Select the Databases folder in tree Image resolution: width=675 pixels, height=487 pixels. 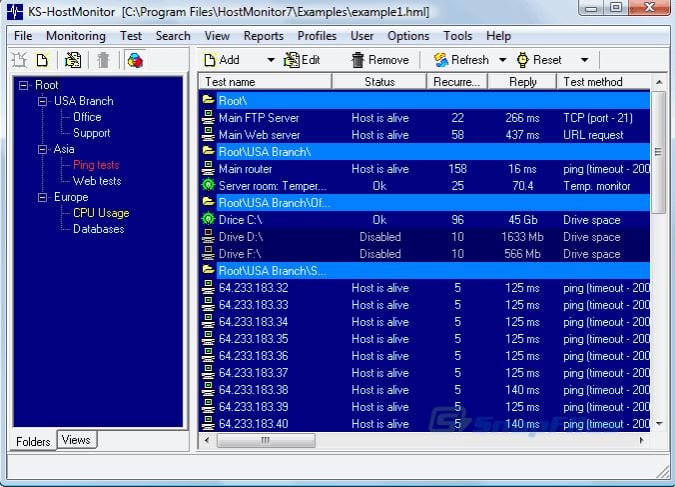tap(99, 229)
